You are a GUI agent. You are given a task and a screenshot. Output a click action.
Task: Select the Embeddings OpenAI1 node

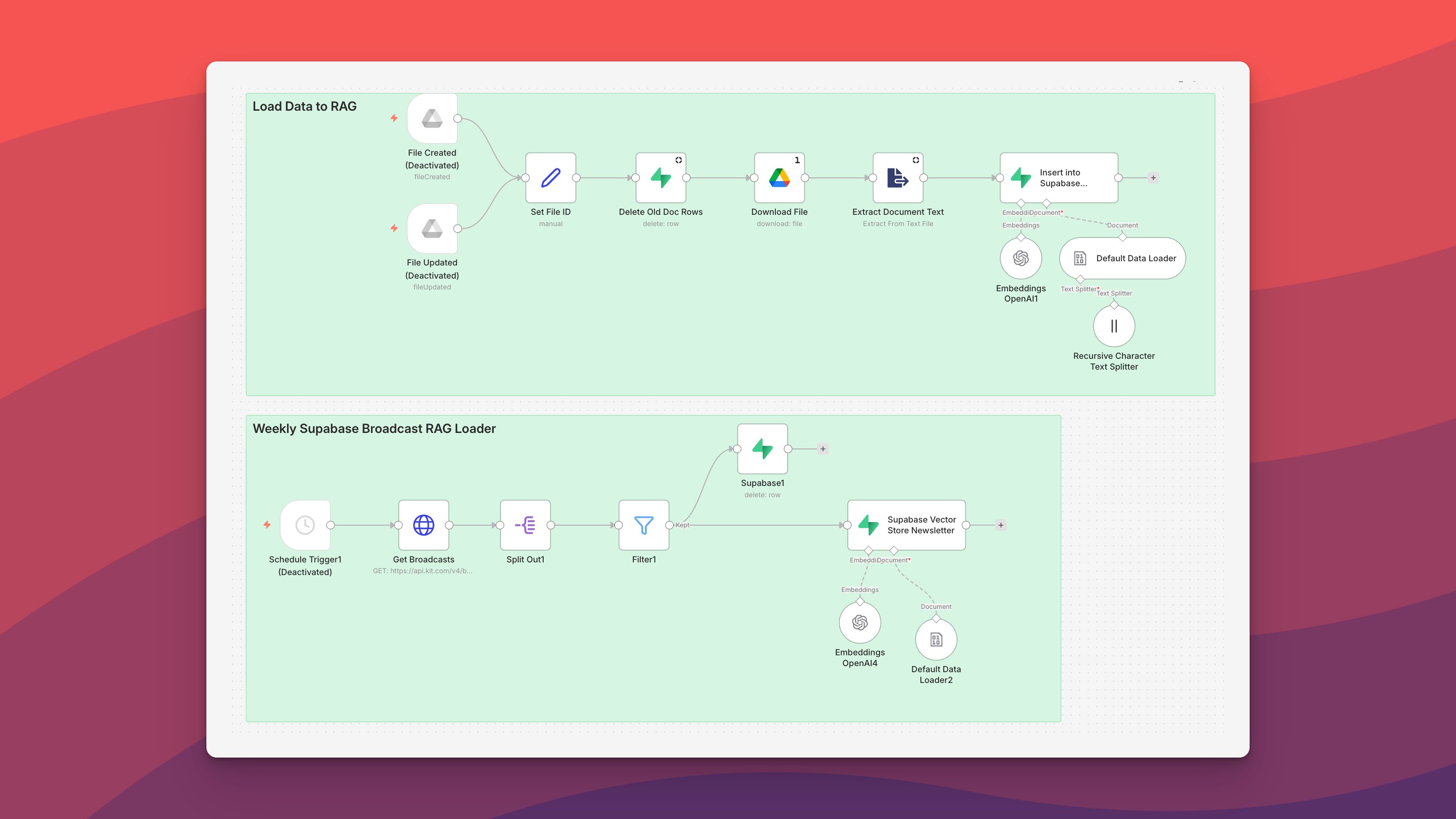(1021, 258)
